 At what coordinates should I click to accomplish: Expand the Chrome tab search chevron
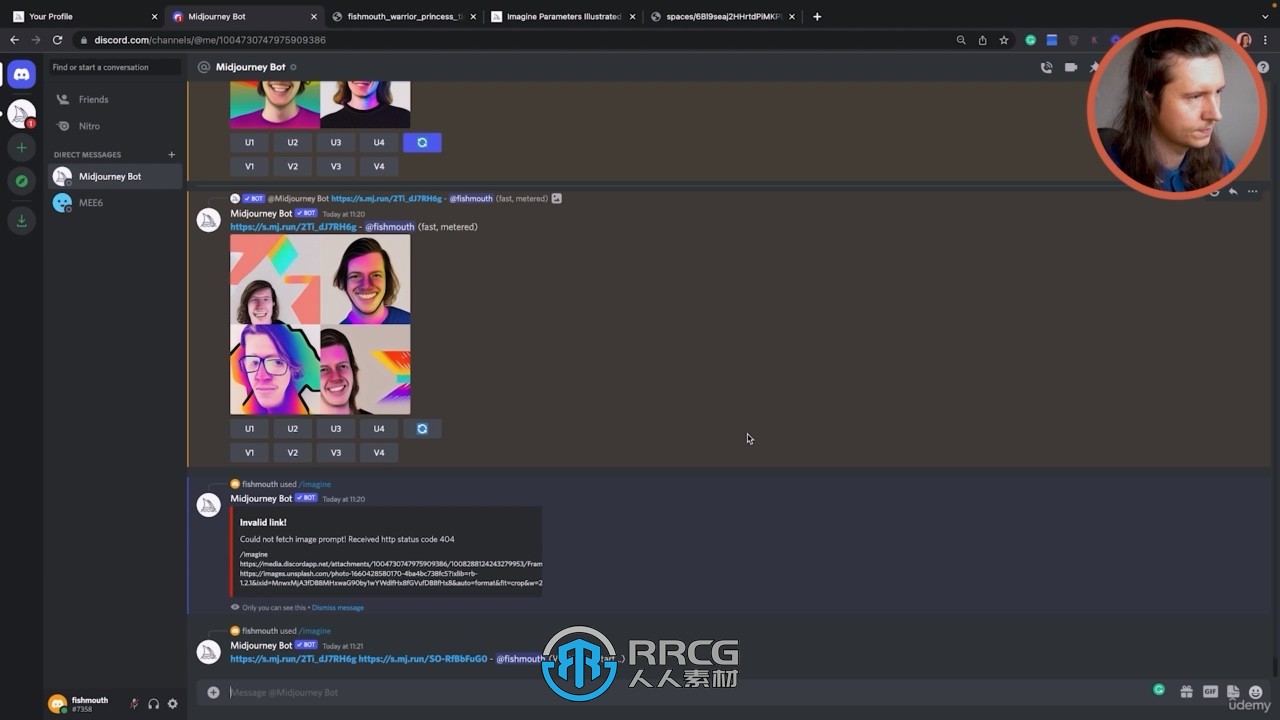(1266, 16)
